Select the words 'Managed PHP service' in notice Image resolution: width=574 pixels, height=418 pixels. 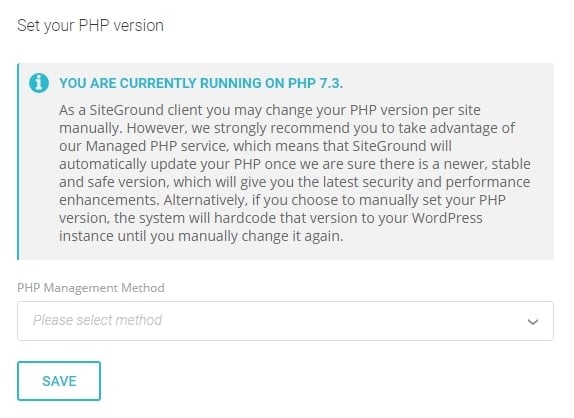(x=157, y=146)
